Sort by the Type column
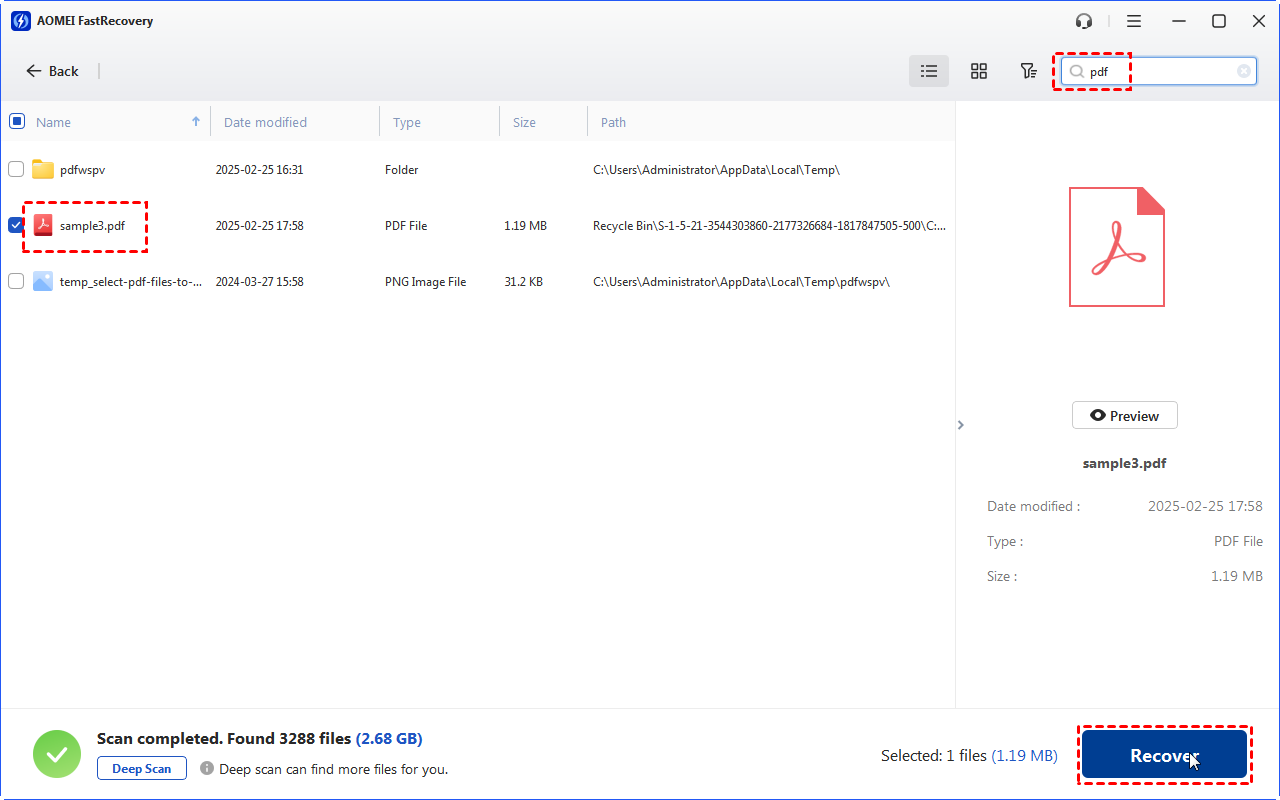The height and width of the screenshot is (800, 1280). tap(407, 122)
